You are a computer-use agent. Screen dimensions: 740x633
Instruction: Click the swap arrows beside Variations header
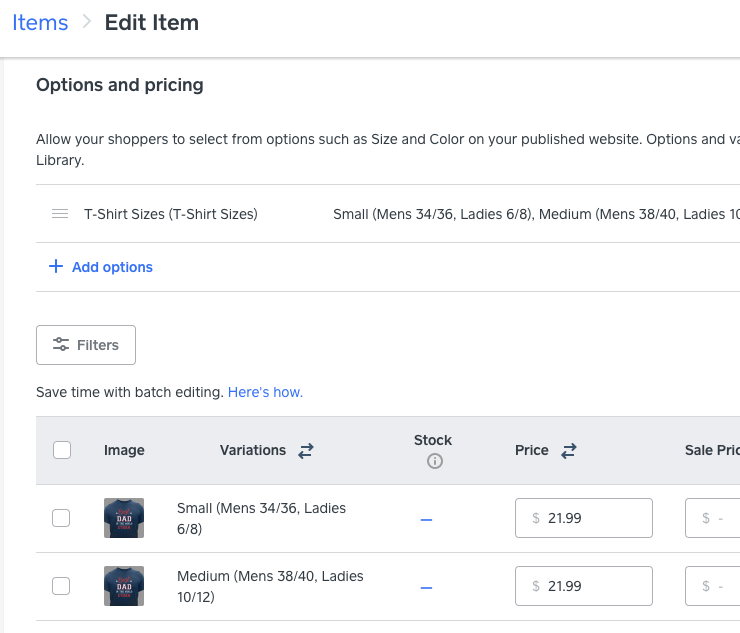(306, 451)
